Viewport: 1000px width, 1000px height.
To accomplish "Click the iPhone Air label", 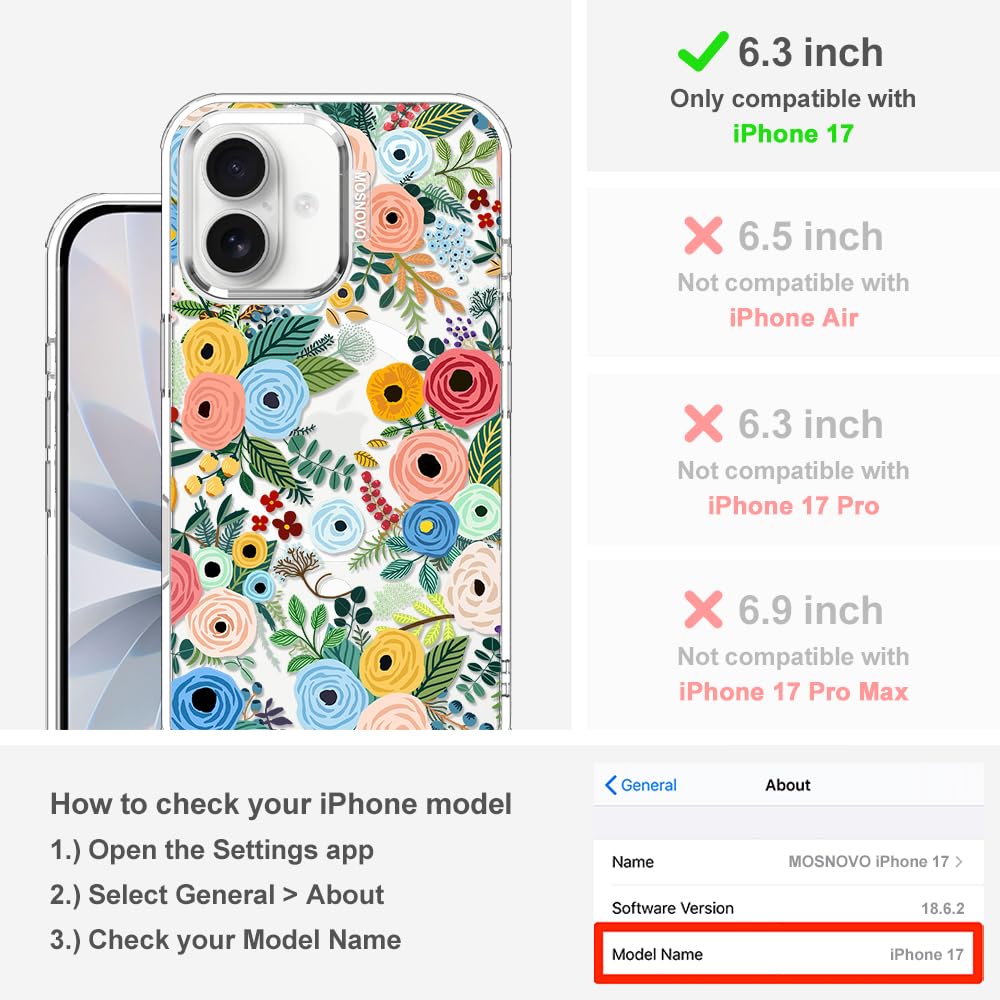I will [793, 318].
